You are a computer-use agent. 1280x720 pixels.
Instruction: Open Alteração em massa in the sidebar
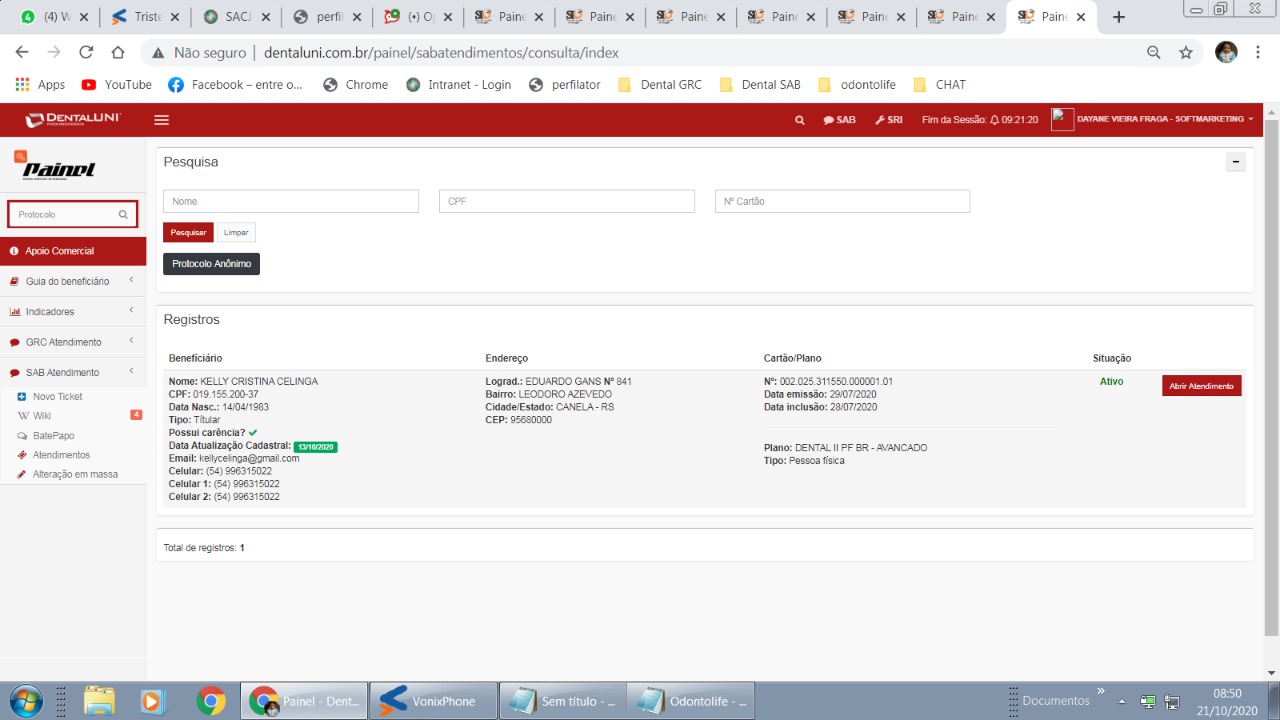pos(75,474)
